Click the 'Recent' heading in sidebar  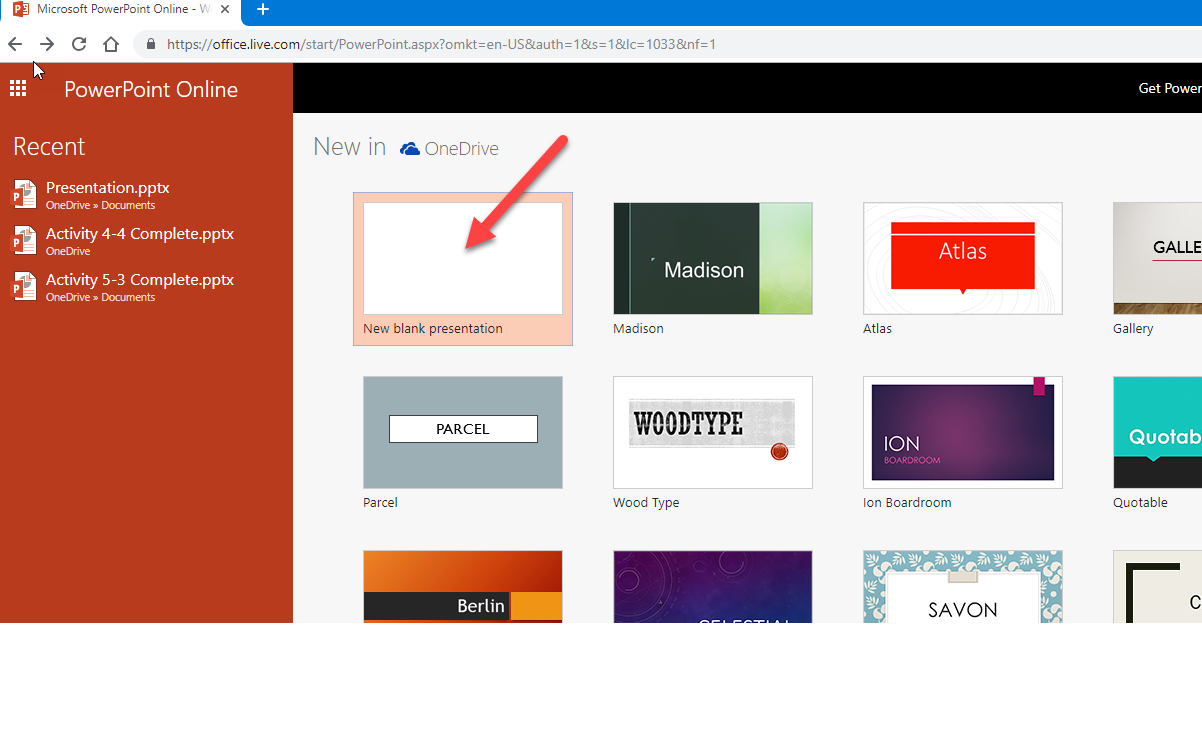tap(49, 146)
